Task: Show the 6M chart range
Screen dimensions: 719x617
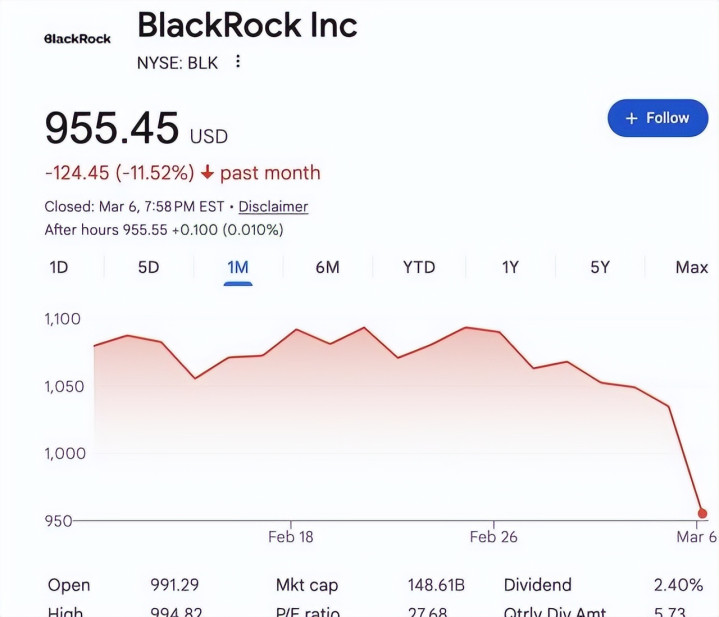Action: [327, 267]
